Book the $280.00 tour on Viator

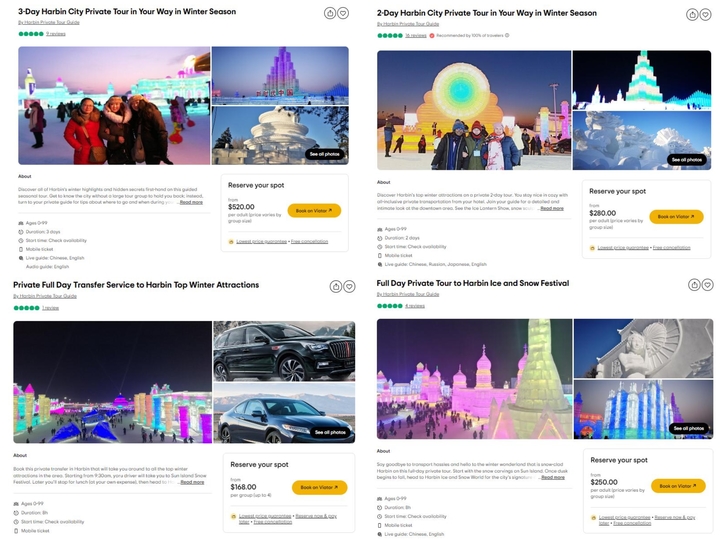pyautogui.click(x=676, y=216)
